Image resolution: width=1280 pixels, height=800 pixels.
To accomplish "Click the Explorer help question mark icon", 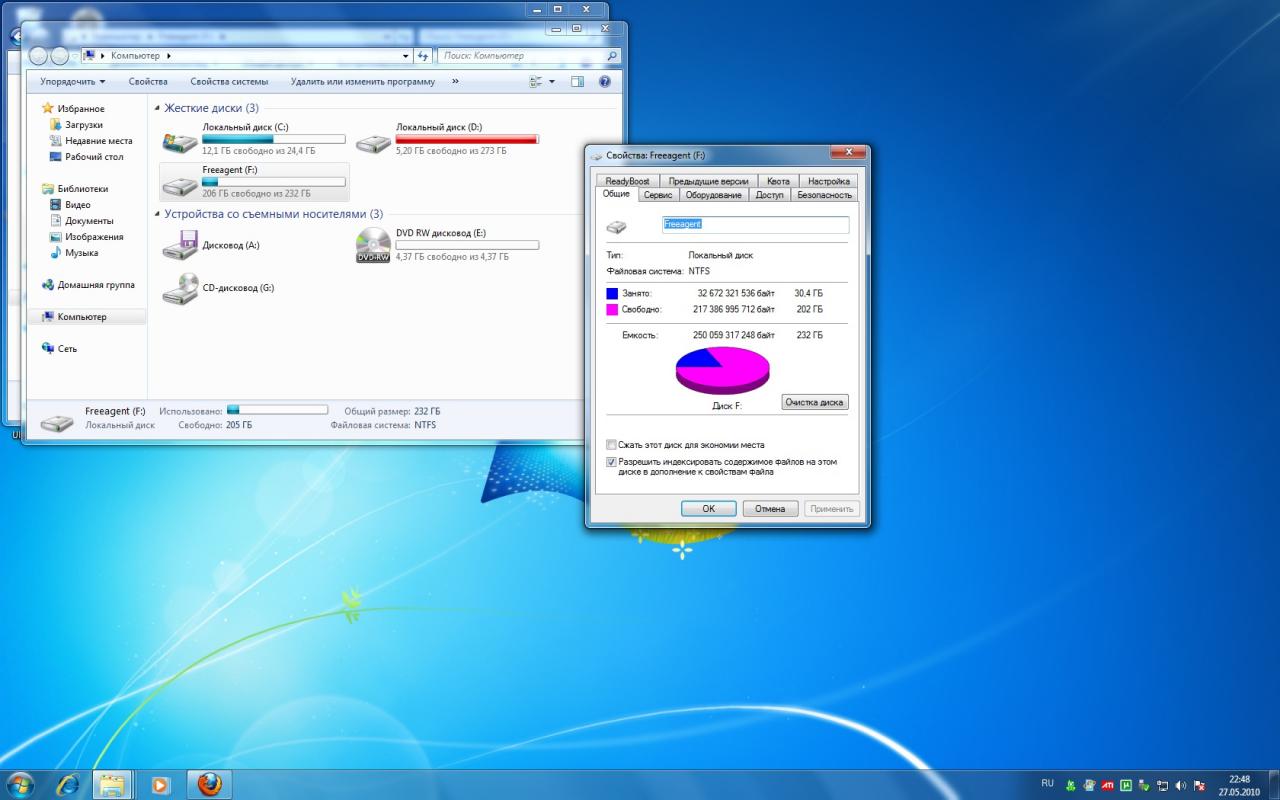I will pyautogui.click(x=604, y=82).
